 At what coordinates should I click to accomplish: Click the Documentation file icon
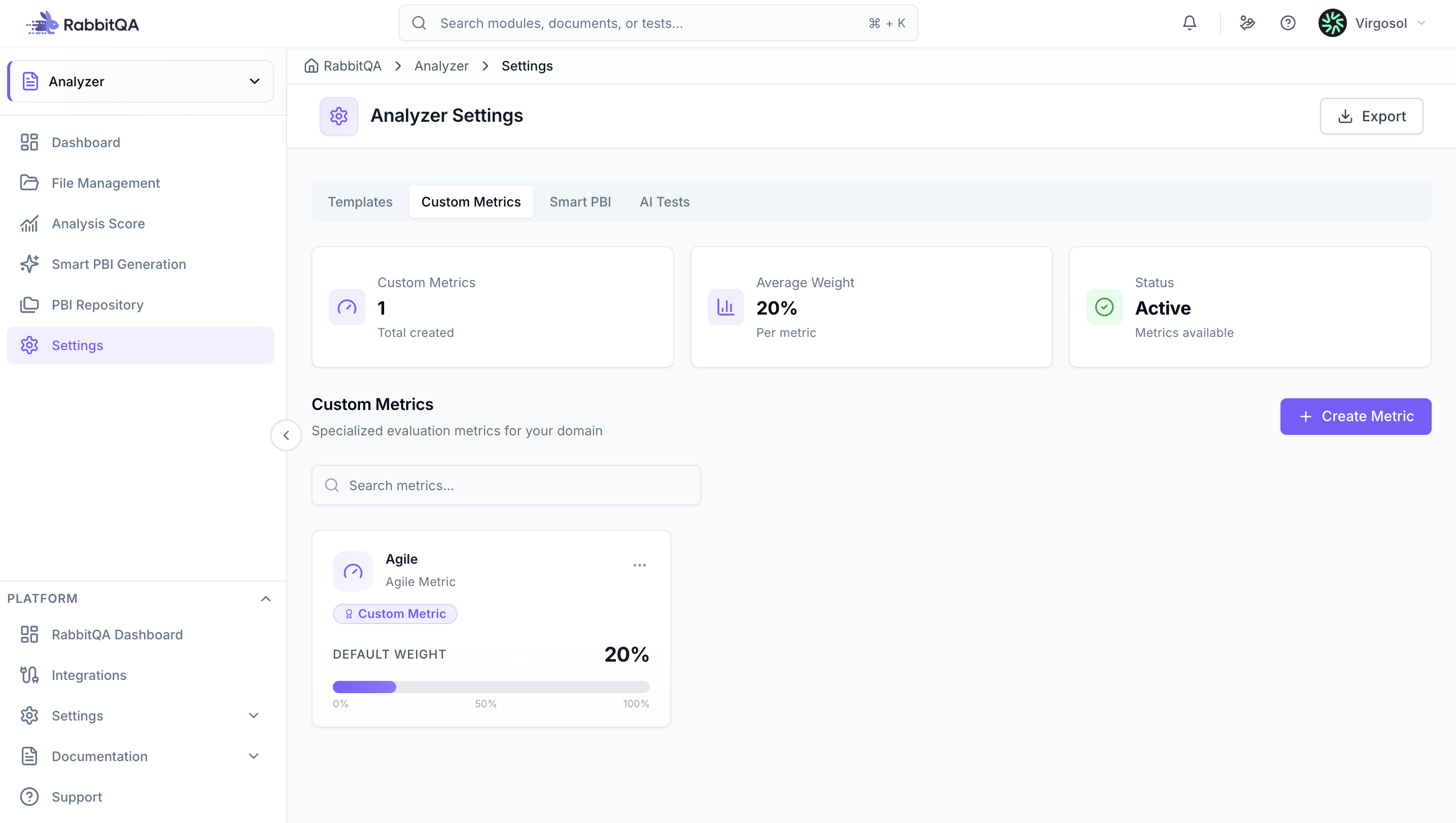(x=29, y=757)
